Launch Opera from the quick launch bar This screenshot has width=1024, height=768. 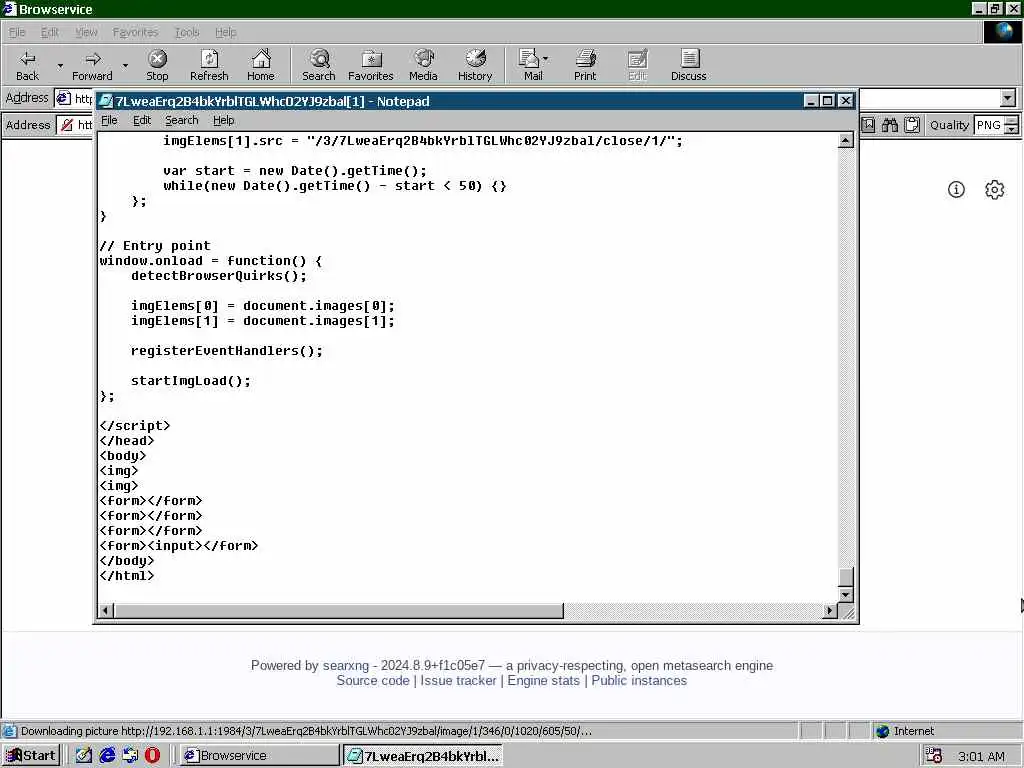tap(152, 756)
